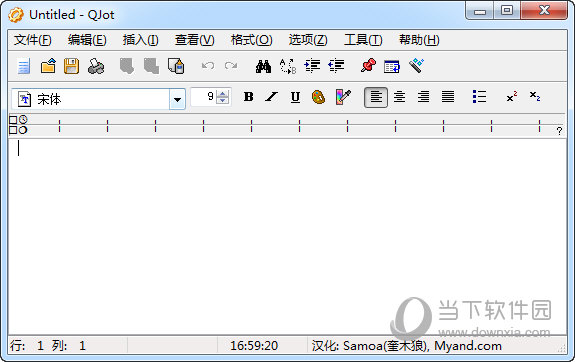Decrease paragraph indent

coord(336,66)
